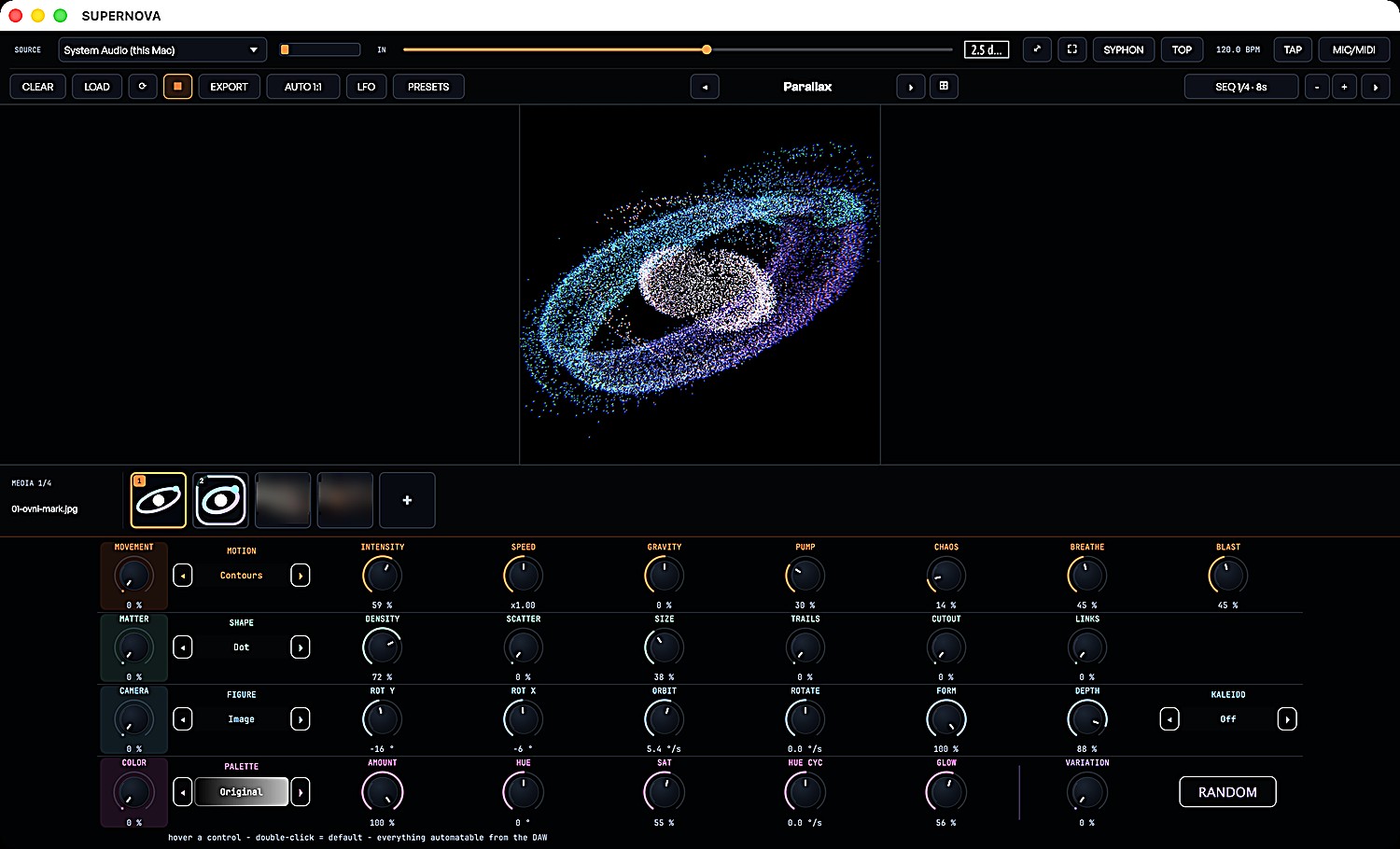The image size is (1400, 849).
Task: Go to the previous preset before Parallax
Action: click(x=705, y=87)
